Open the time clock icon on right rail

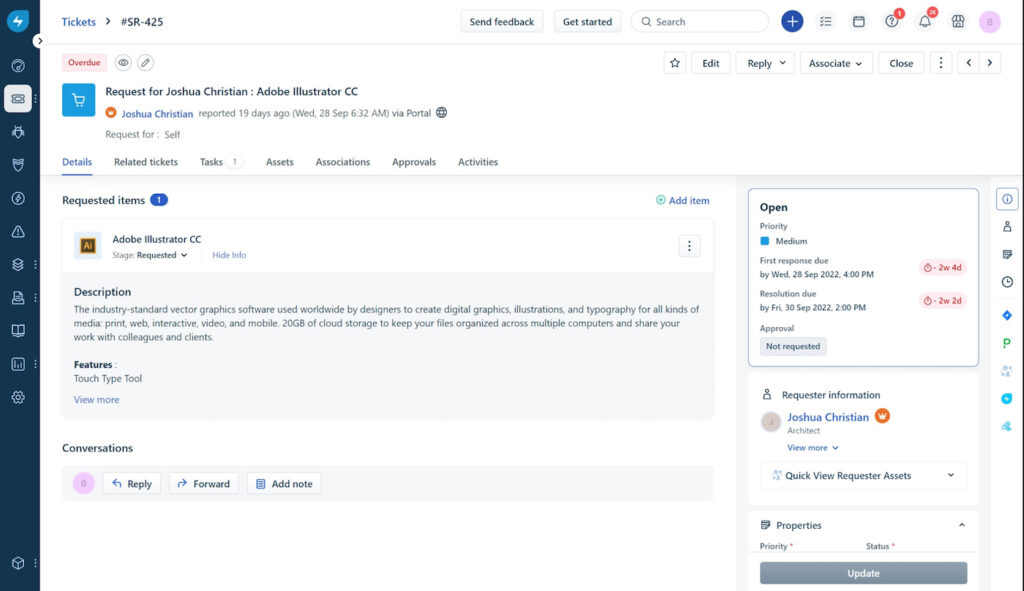click(x=1007, y=282)
